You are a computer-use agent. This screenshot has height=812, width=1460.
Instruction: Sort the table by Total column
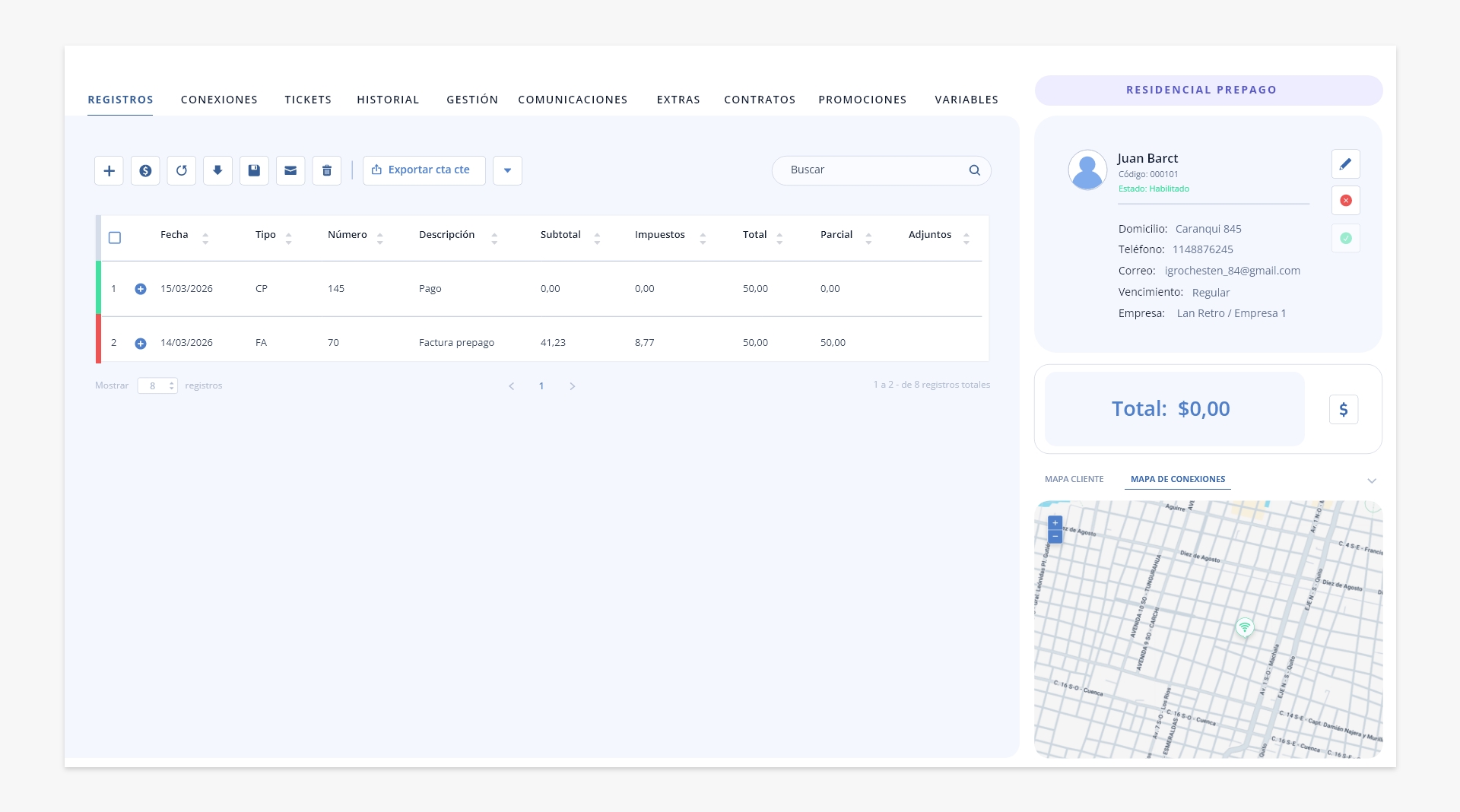[x=779, y=239]
